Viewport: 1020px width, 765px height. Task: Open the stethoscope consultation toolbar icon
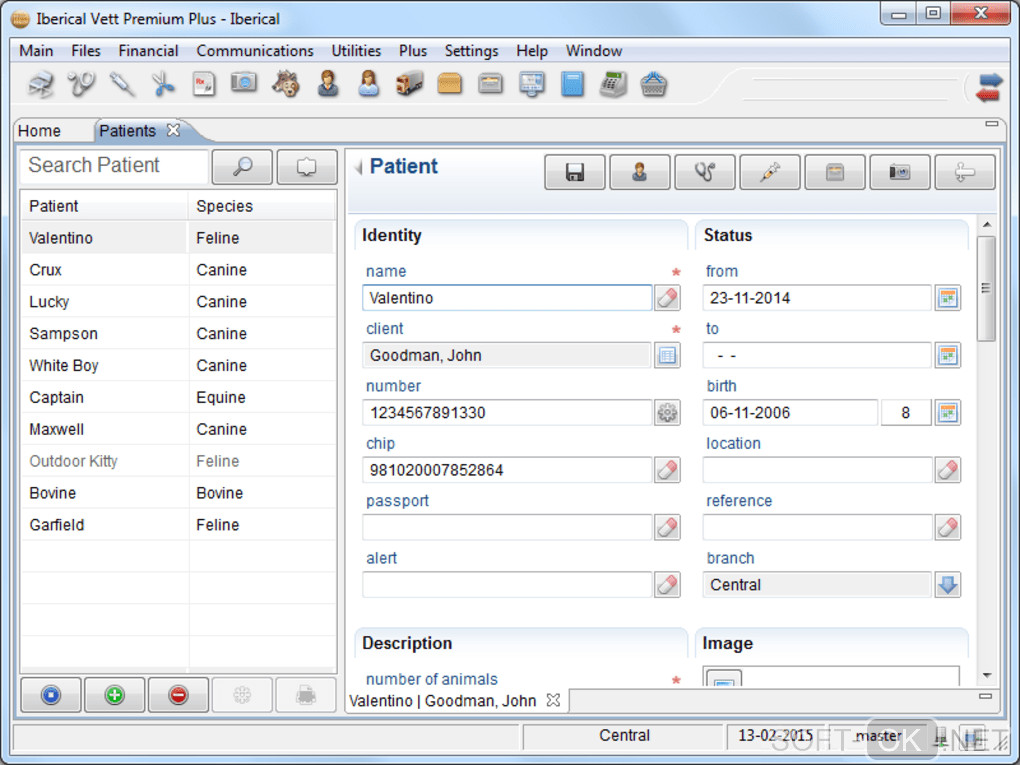[81, 84]
